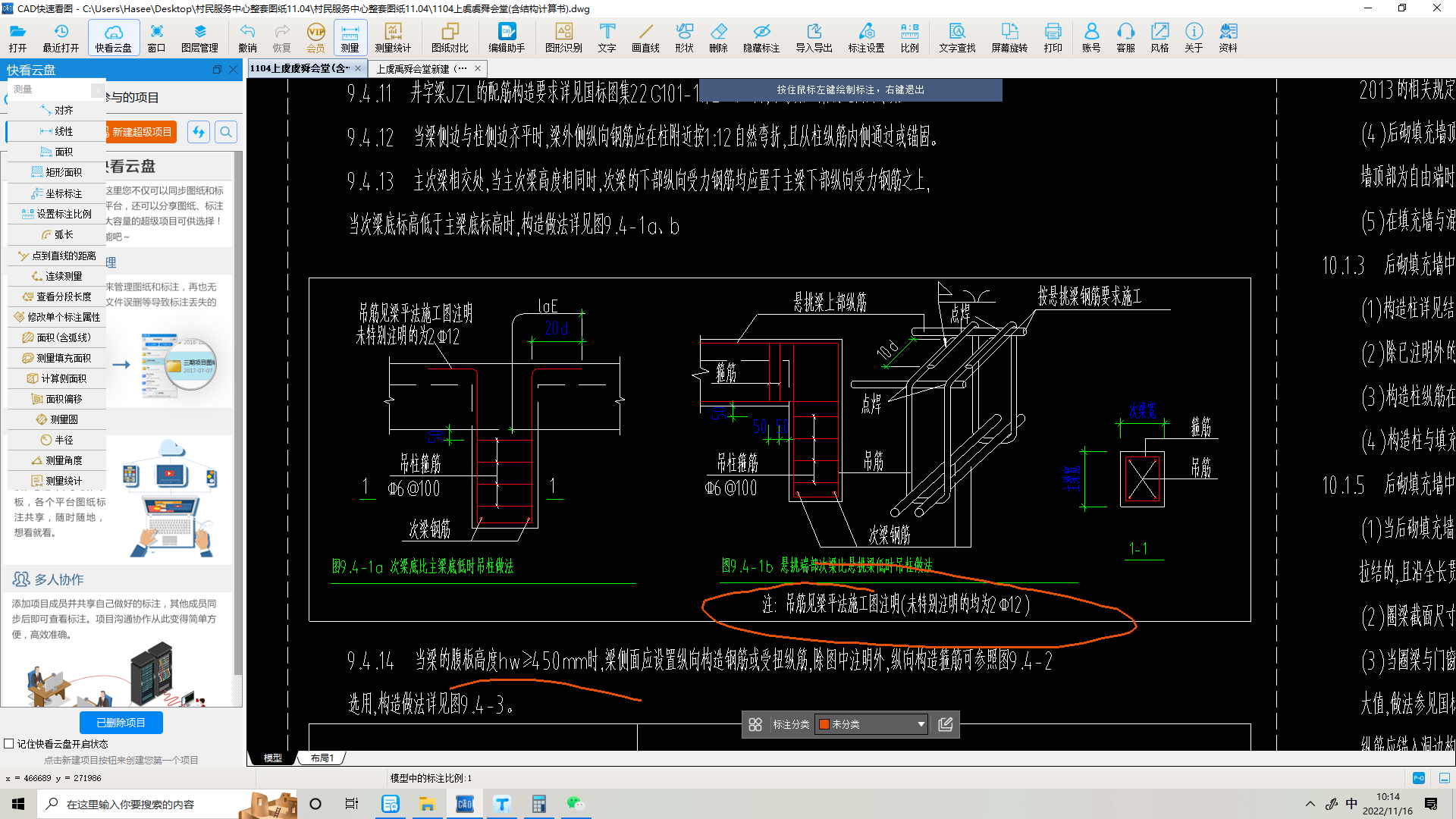Choose 弧长 arc length measurement
1456x819 pixels.
tap(57, 234)
